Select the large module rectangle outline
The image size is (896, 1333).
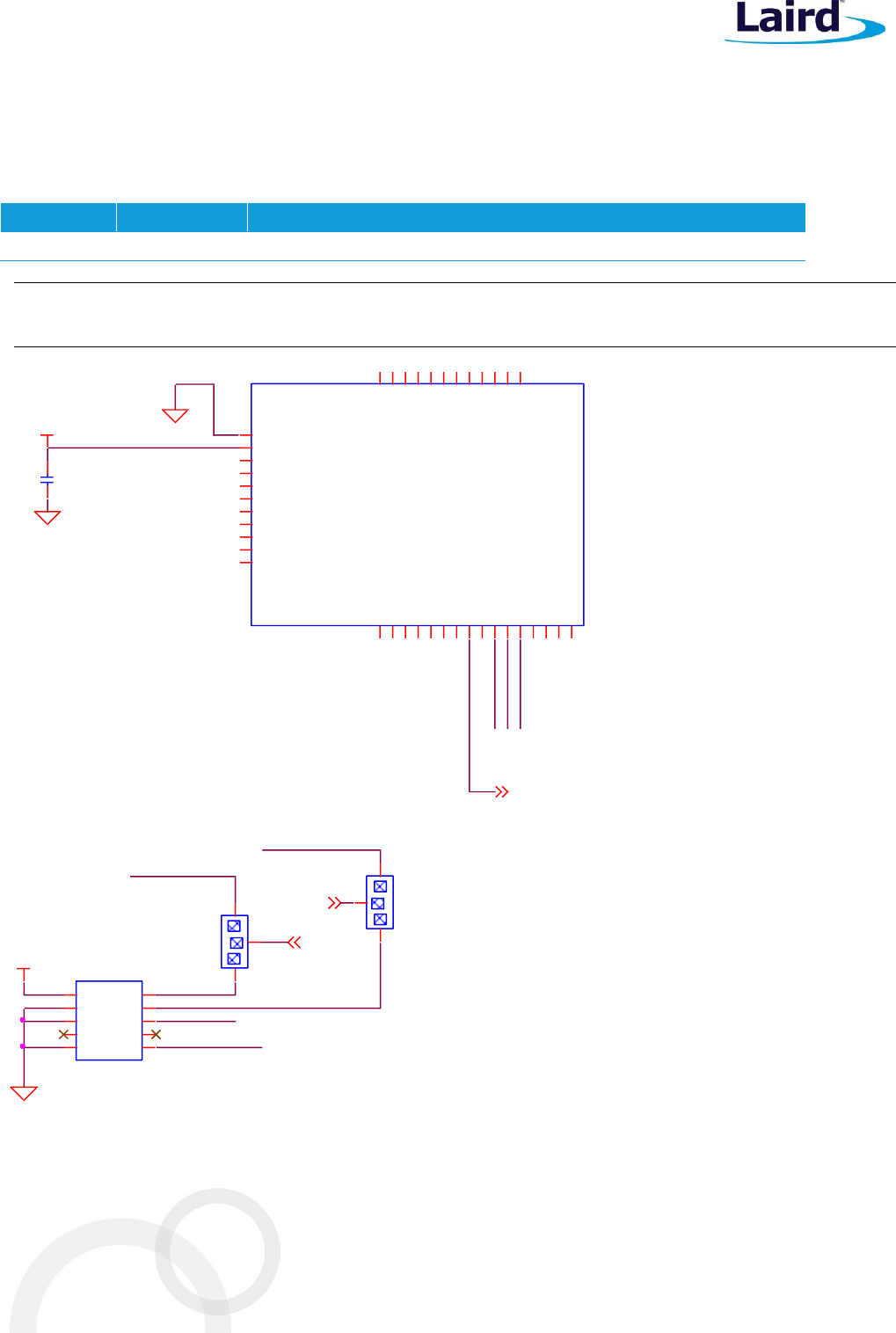coord(418,504)
